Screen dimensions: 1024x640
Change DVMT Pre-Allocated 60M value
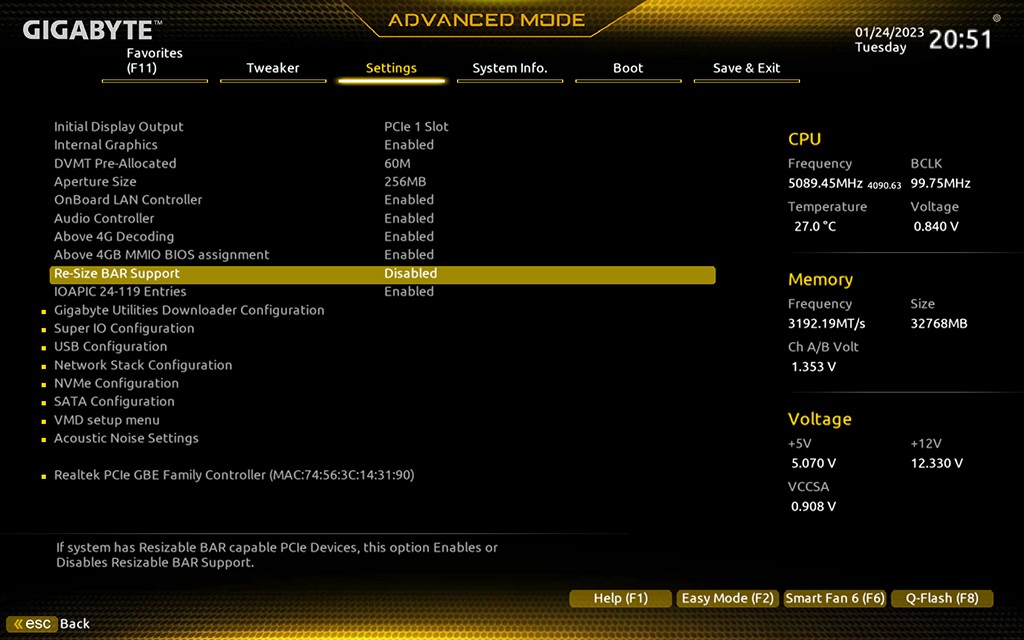tap(397, 163)
